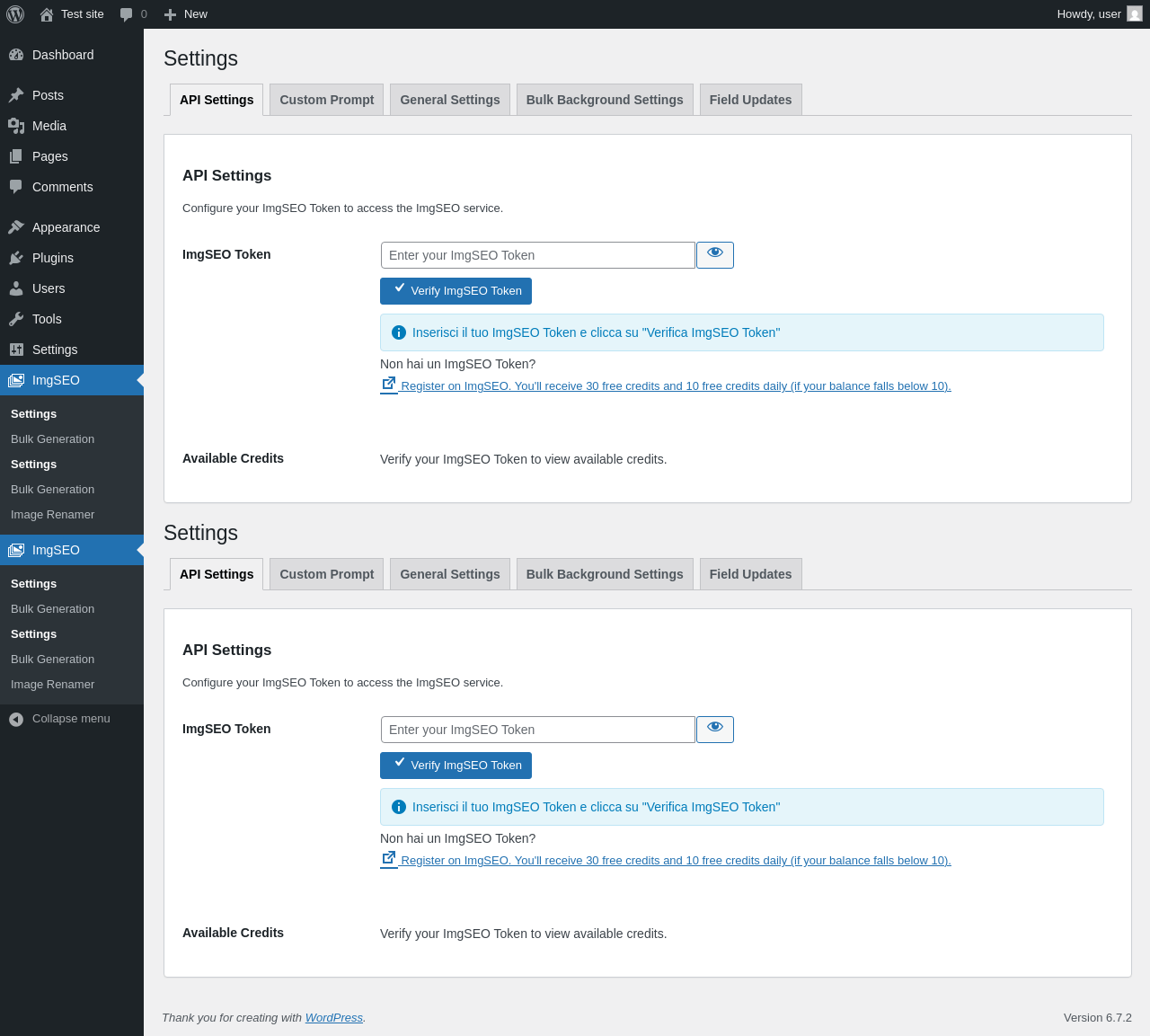The width and height of the screenshot is (1150, 1036).
Task: Click the home icon beside Test site
Action: click(47, 14)
